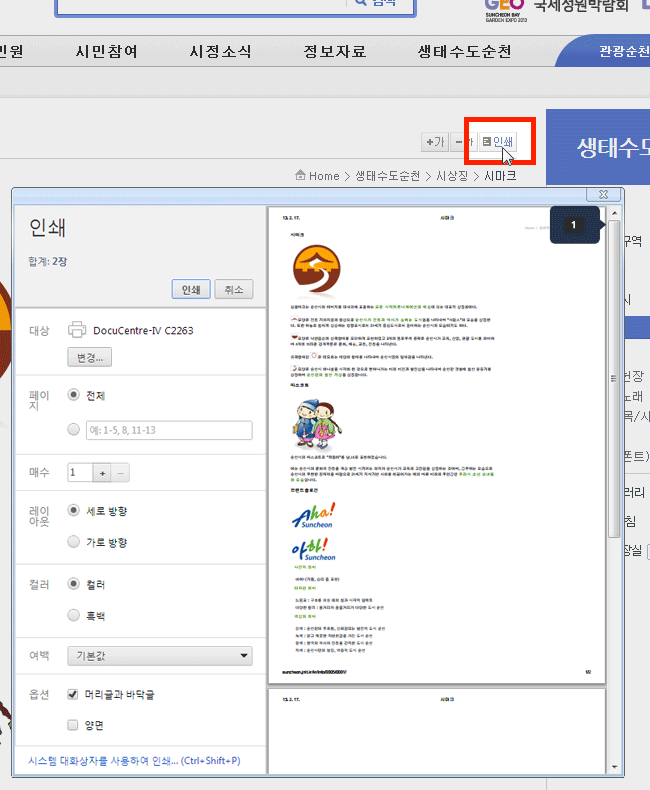Click the page range input field

click(x=169, y=430)
